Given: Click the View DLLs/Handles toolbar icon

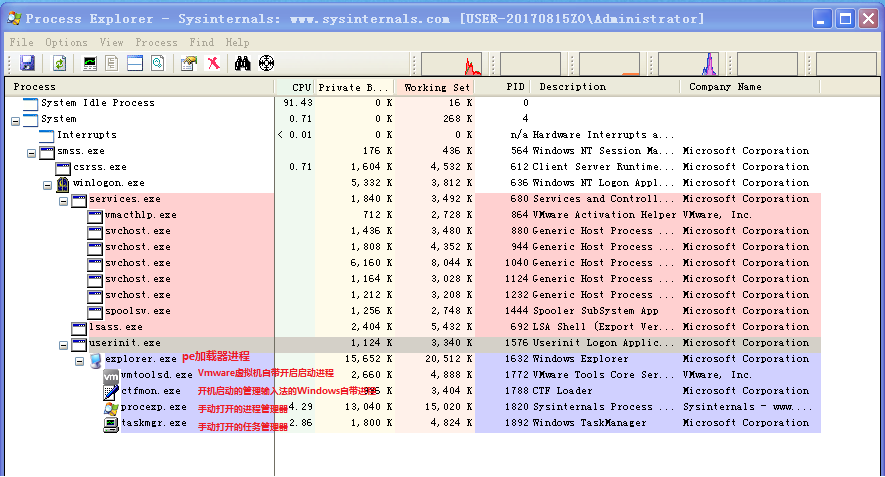Looking at the screenshot, I should pos(157,63).
